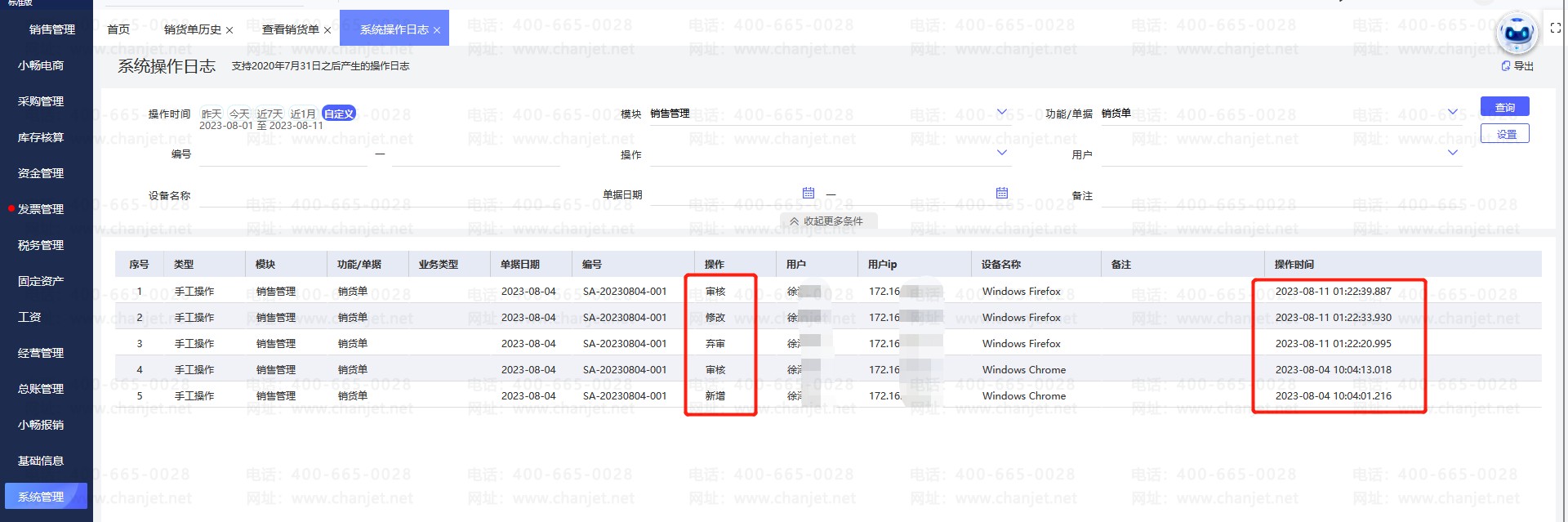
Task: Click Windows Firefox in row 3
Action: point(1022,344)
